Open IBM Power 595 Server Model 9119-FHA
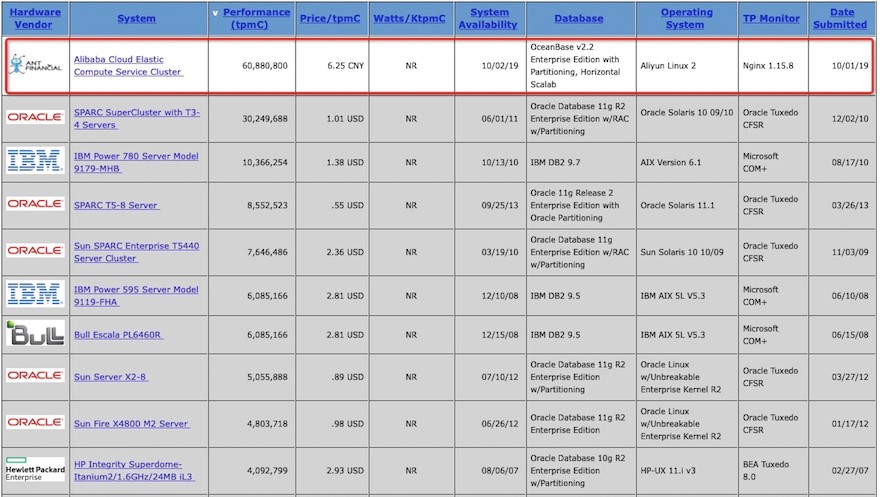The image size is (880, 497). point(136,296)
